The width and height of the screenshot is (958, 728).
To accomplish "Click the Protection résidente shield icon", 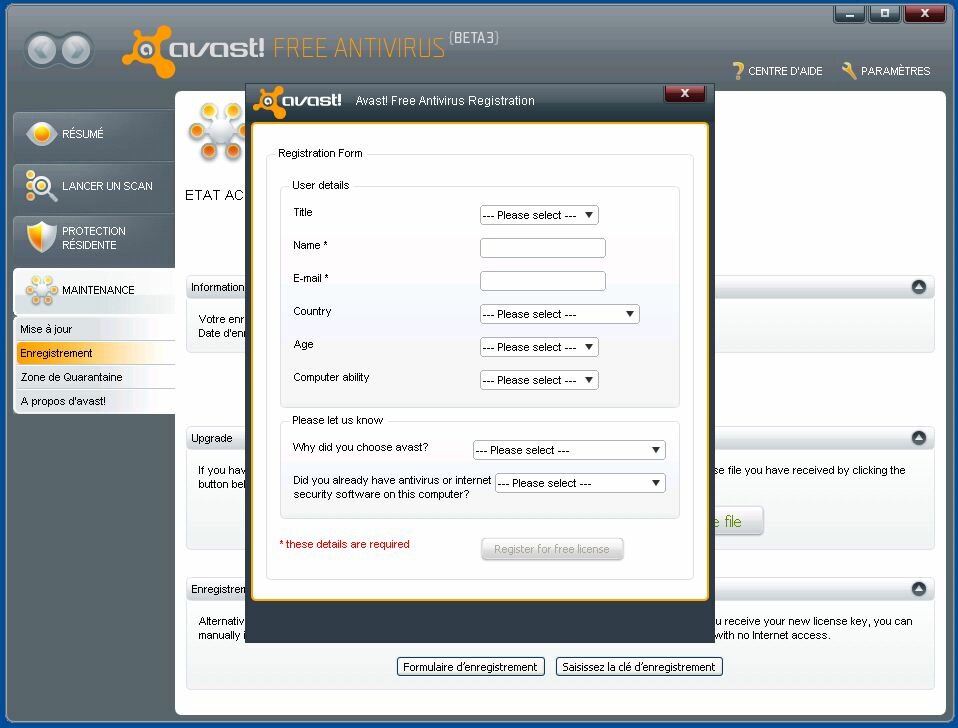I will [42, 237].
